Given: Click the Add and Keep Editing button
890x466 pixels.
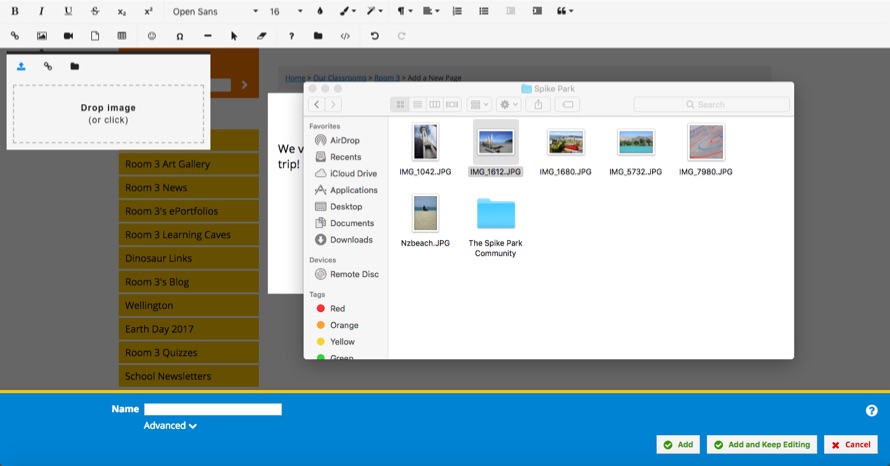Looking at the screenshot, I should point(762,444).
